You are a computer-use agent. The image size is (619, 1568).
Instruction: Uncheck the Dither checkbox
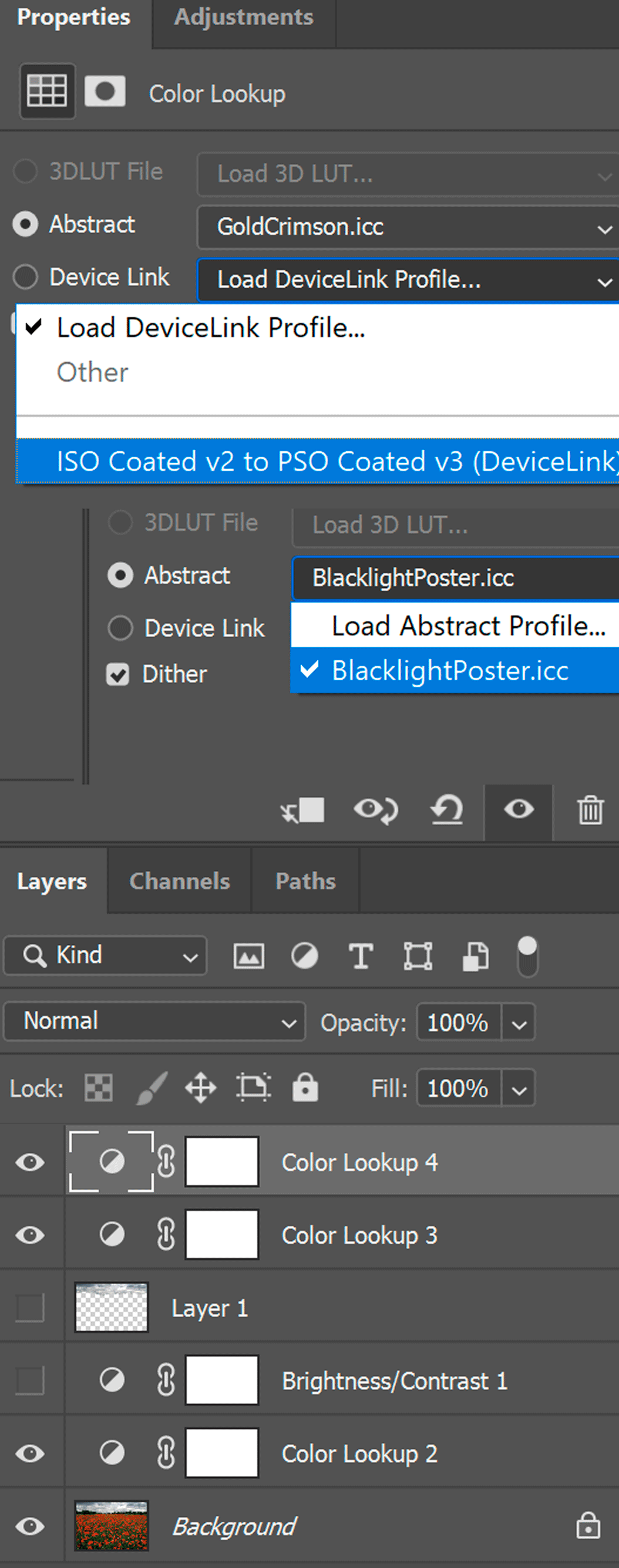point(117,674)
